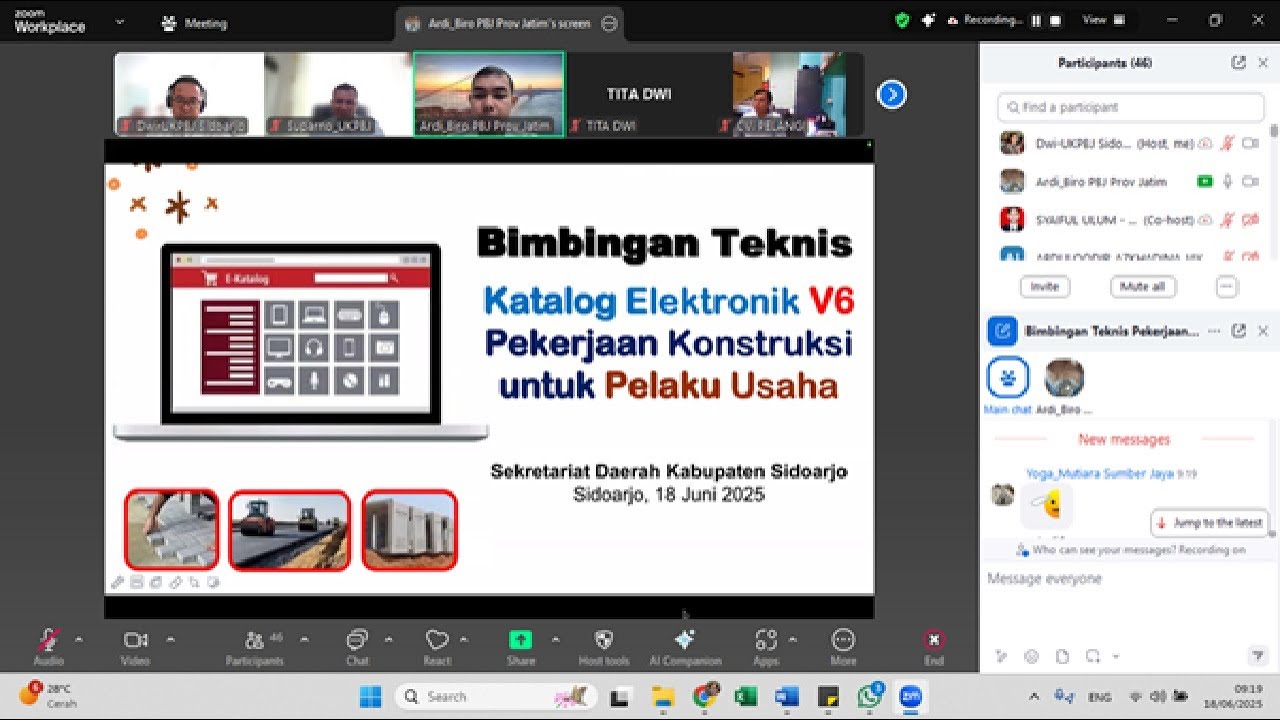Open the React heart icon
Image resolution: width=1280 pixels, height=720 pixels.
click(437, 640)
